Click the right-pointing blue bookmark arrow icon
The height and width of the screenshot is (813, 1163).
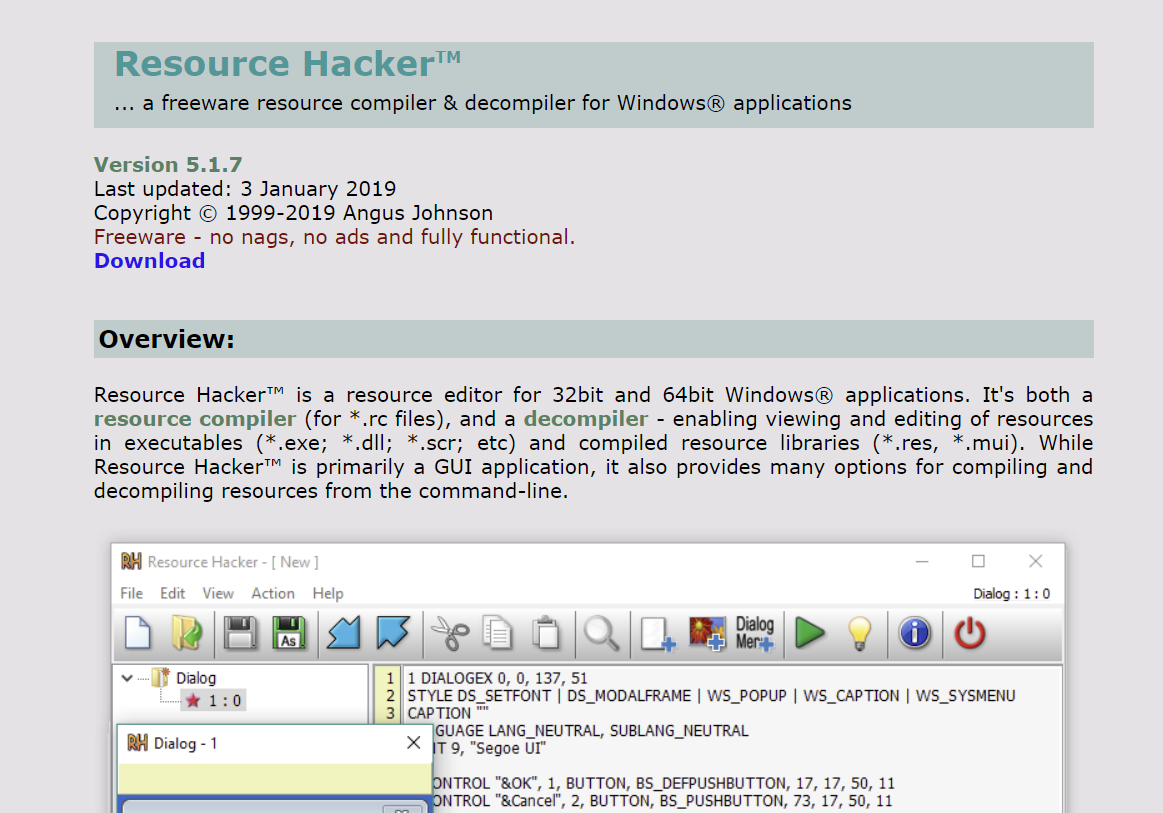(393, 633)
